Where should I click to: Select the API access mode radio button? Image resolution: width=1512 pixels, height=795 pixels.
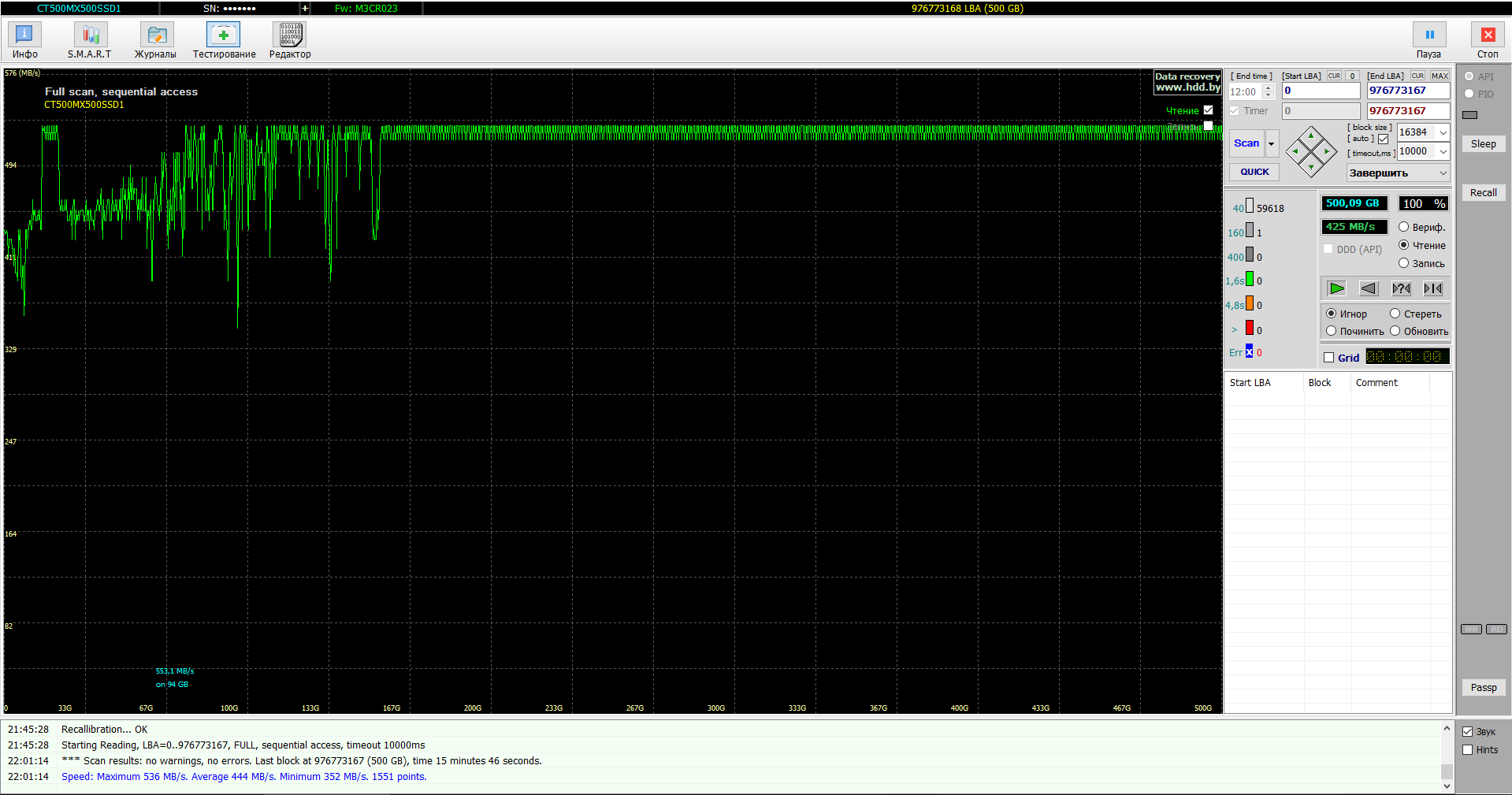tap(1469, 76)
